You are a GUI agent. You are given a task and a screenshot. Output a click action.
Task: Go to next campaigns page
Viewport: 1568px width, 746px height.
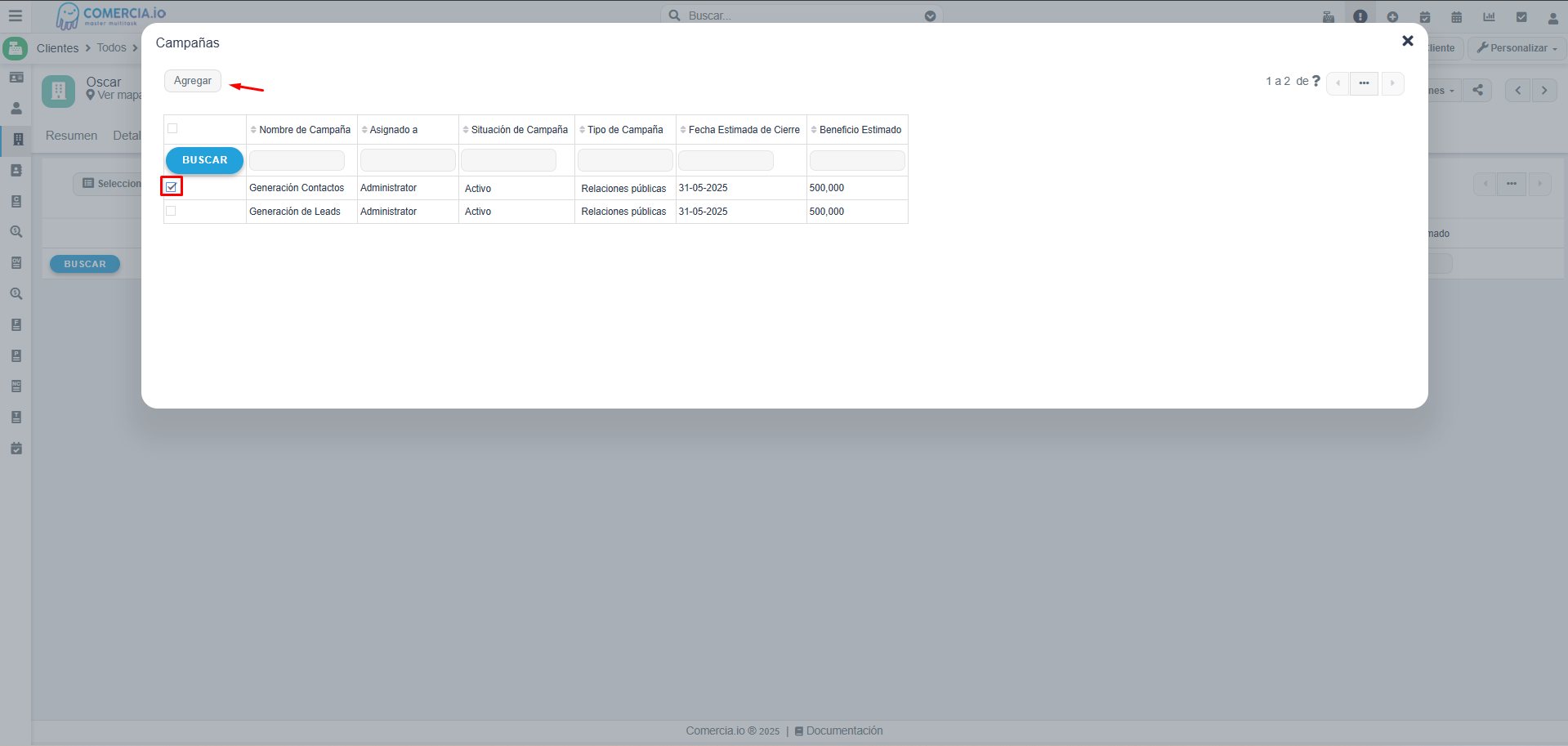1392,83
